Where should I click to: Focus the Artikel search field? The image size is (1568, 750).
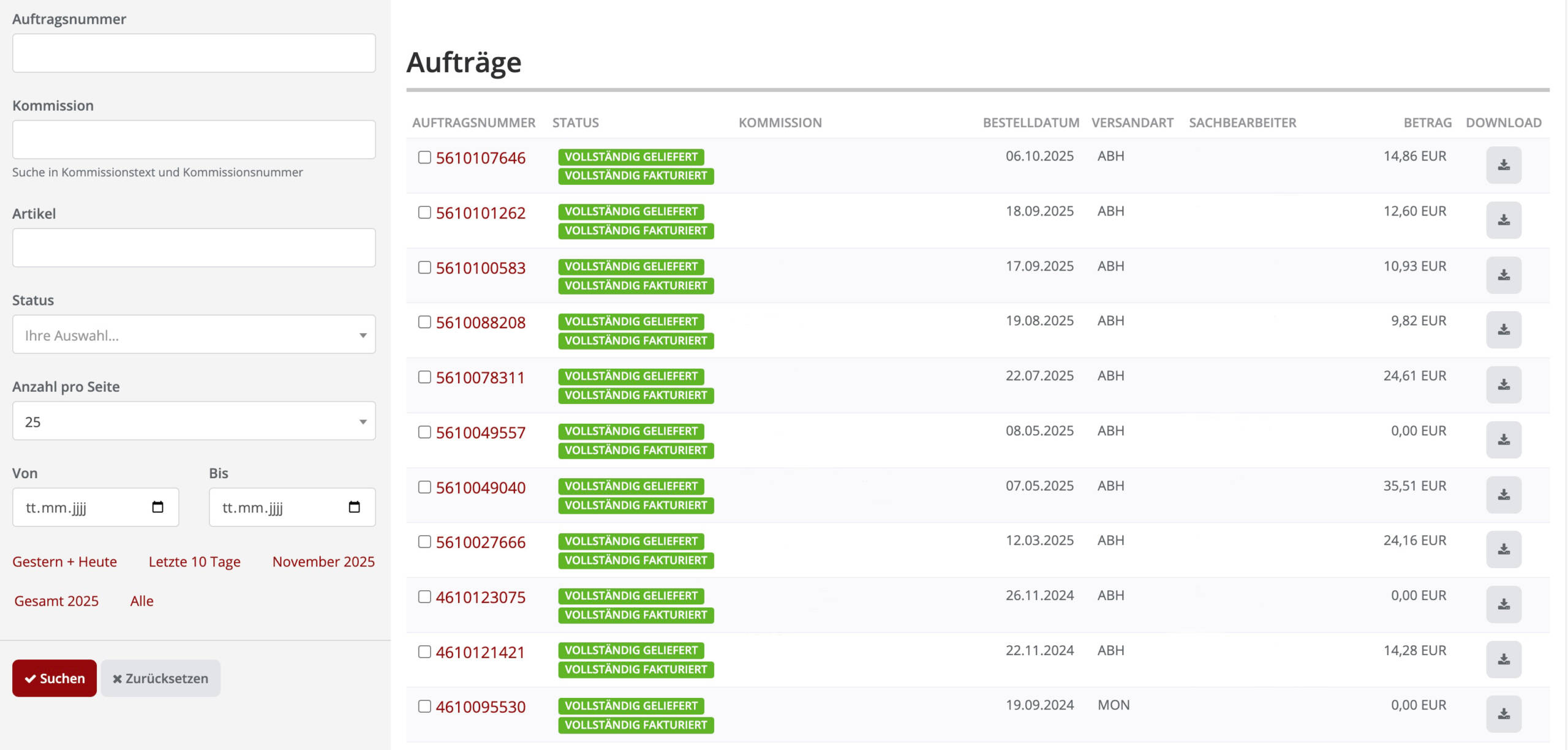194,248
